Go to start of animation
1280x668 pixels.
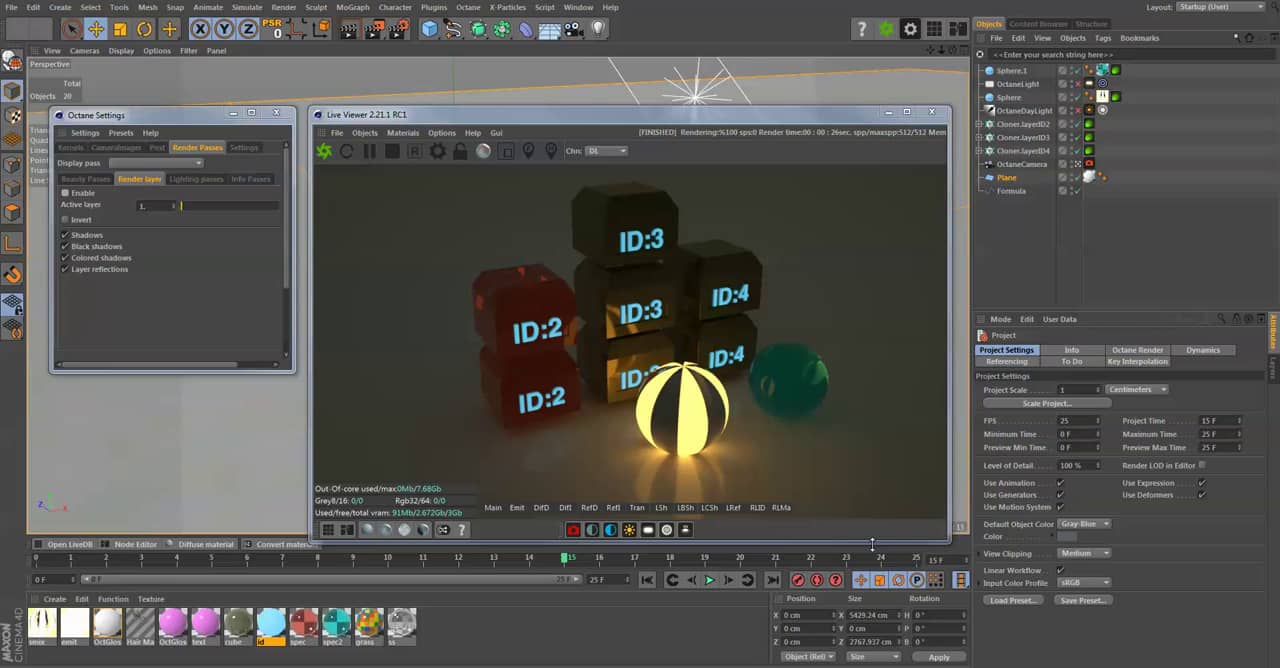pyautogui.click(x=647, y=580)
